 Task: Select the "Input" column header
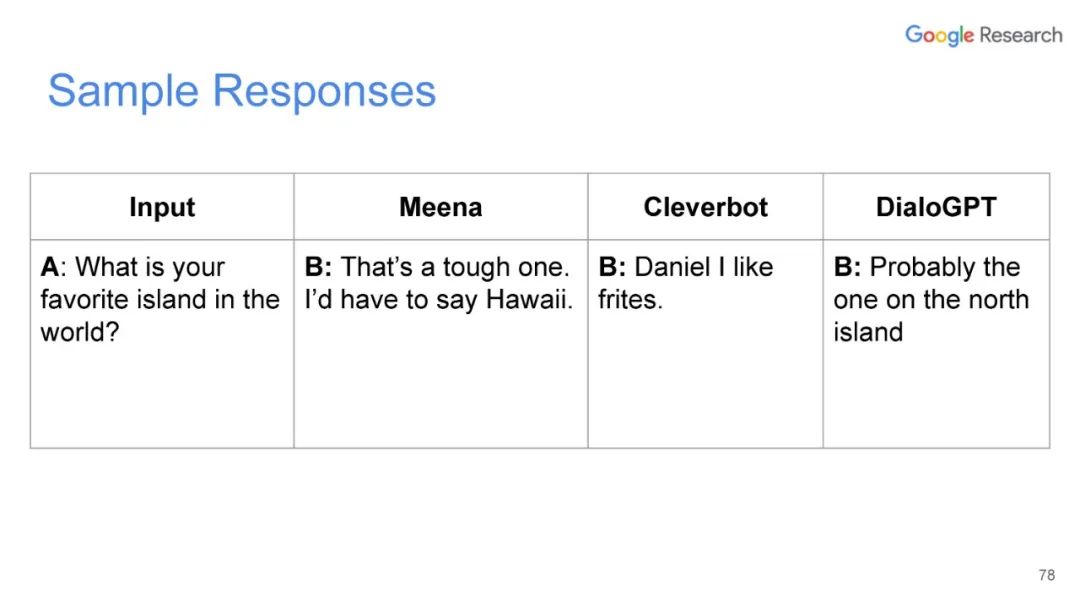click(x=162, y=207)
